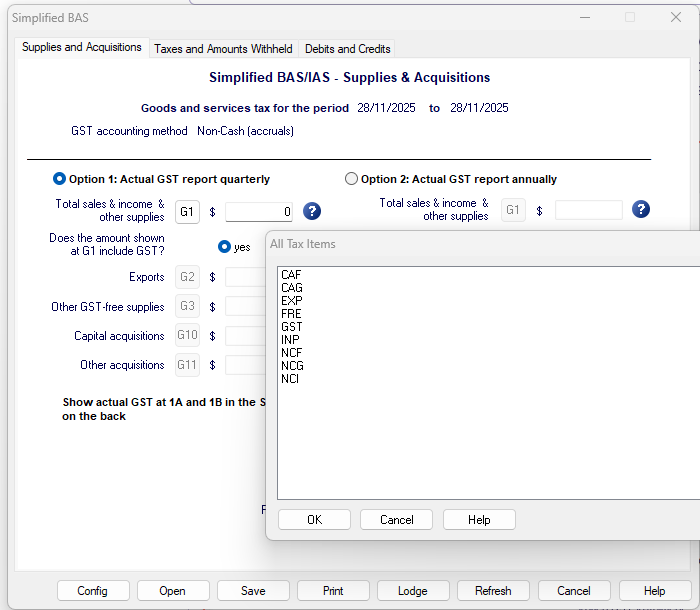Image resolution: width=700 pixels, height=610 pixels.
Task: Save the Simplified BAS form
Action: click(253, 591)
